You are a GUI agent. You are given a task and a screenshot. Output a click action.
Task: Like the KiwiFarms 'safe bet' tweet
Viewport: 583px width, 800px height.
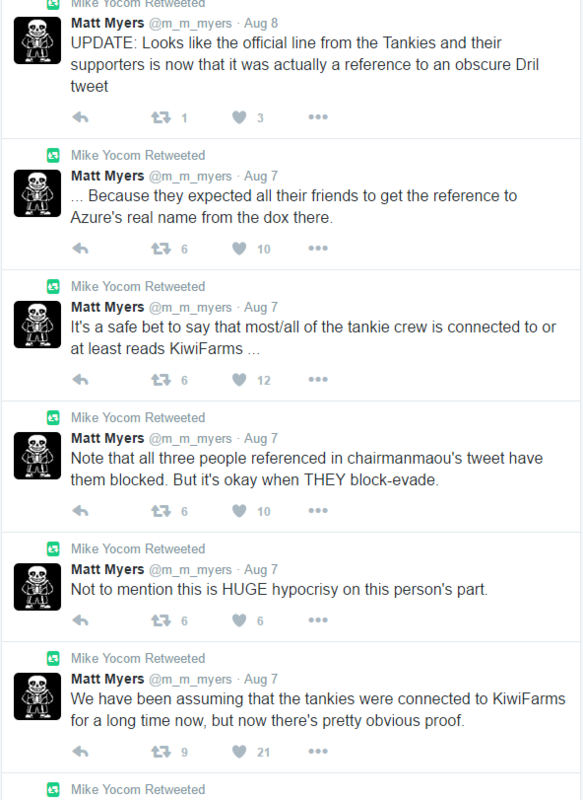coord(239,380)
